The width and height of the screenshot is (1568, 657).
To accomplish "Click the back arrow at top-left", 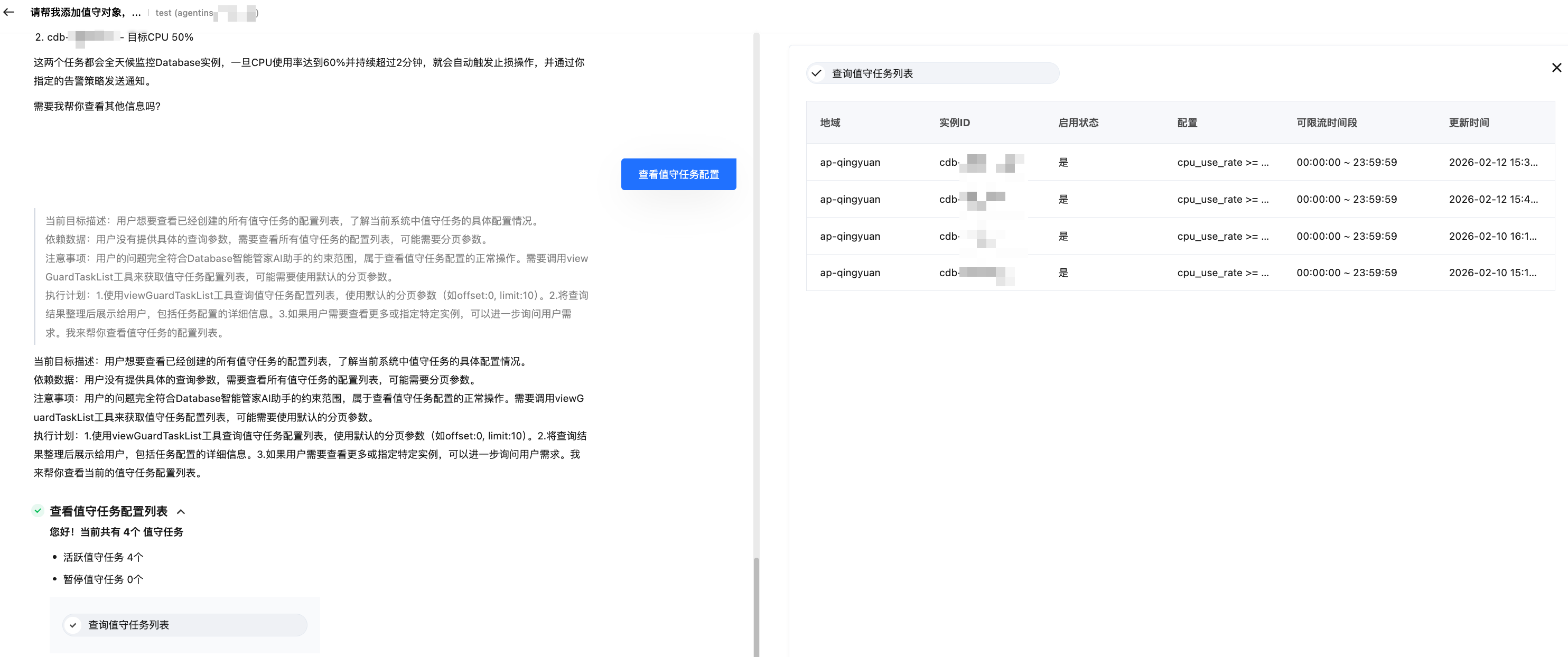I will 8,12.
